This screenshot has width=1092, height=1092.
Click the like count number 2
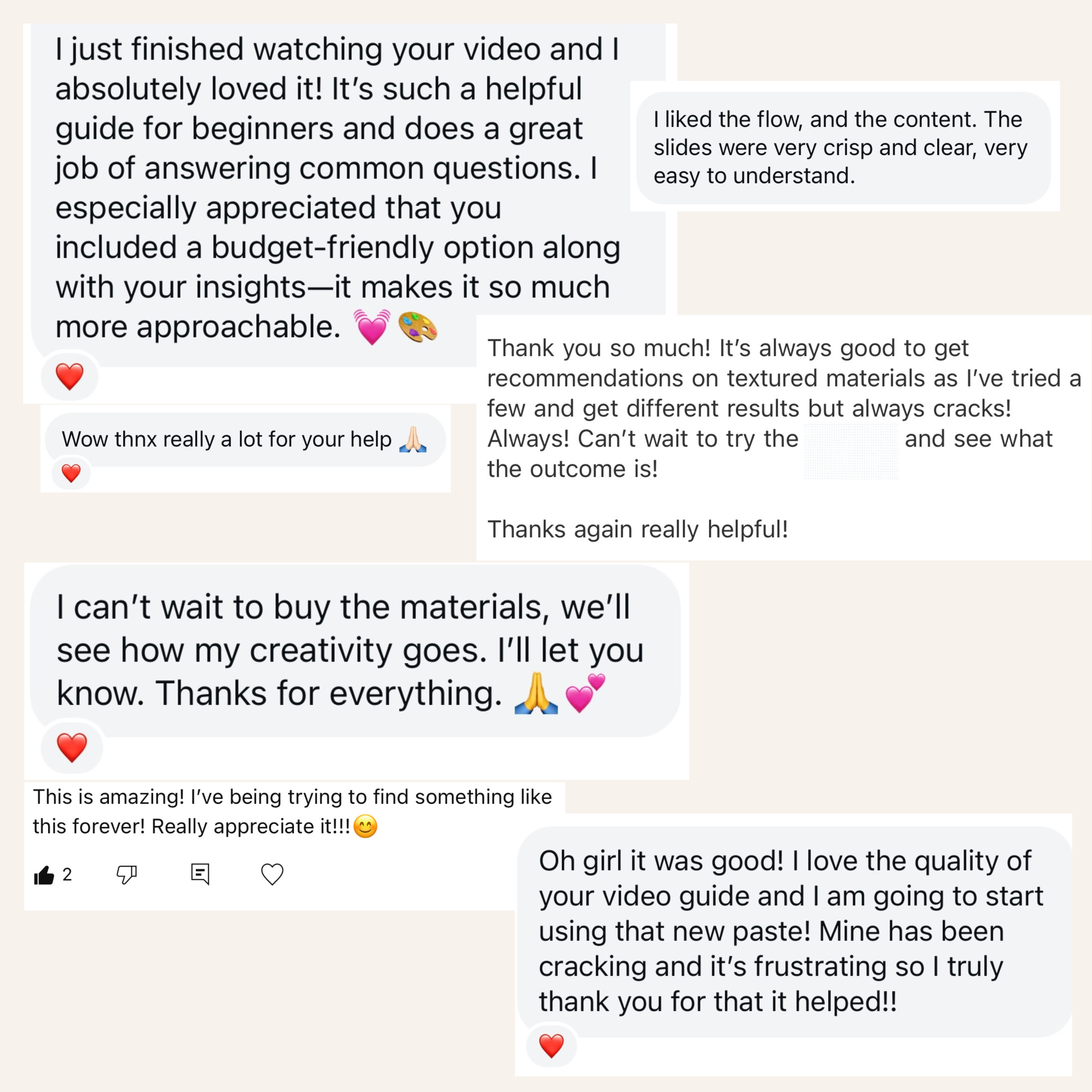(67, 874)
